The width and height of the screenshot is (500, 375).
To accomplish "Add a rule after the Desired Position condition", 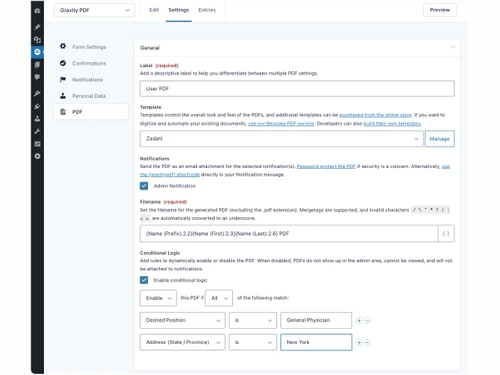I will [359, 320].
